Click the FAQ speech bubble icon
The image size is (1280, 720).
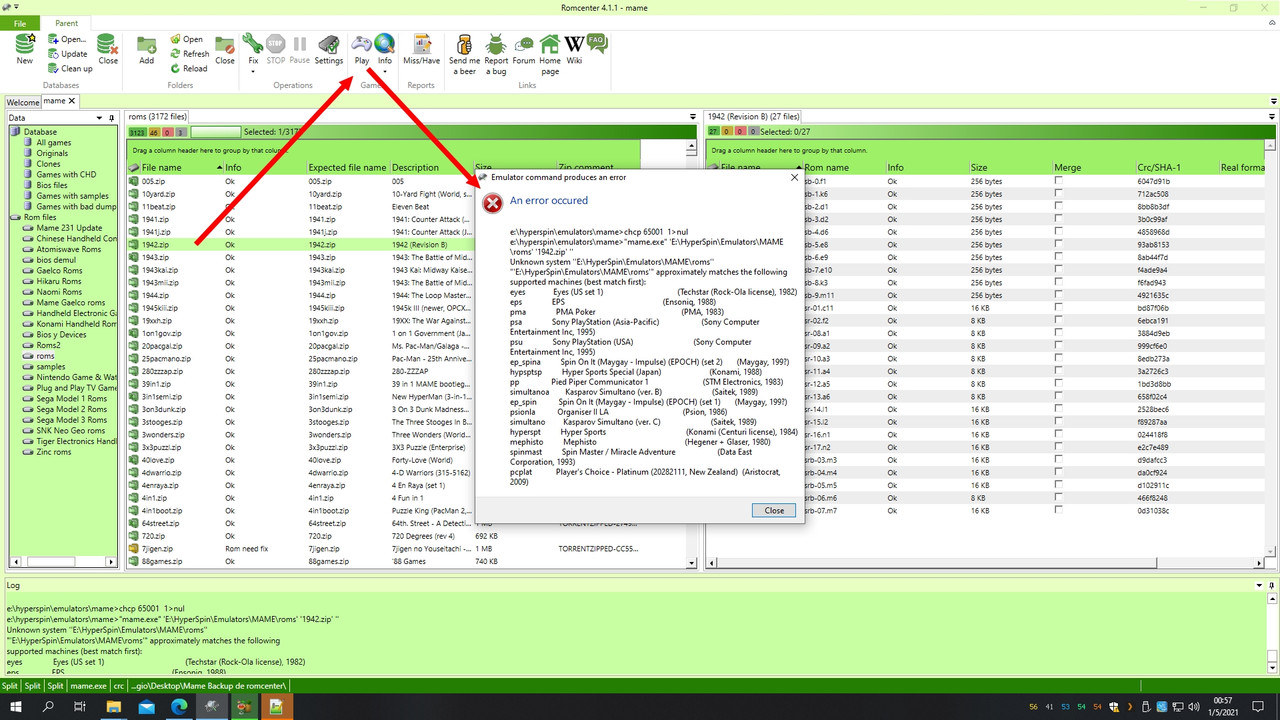[x=597, y=42]
